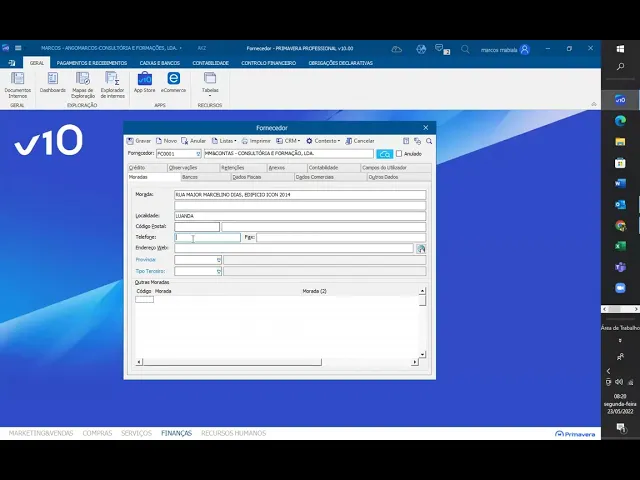640x480 pixels.
Task: Open Campos do Utilizador tab
Action: [396, 168]
